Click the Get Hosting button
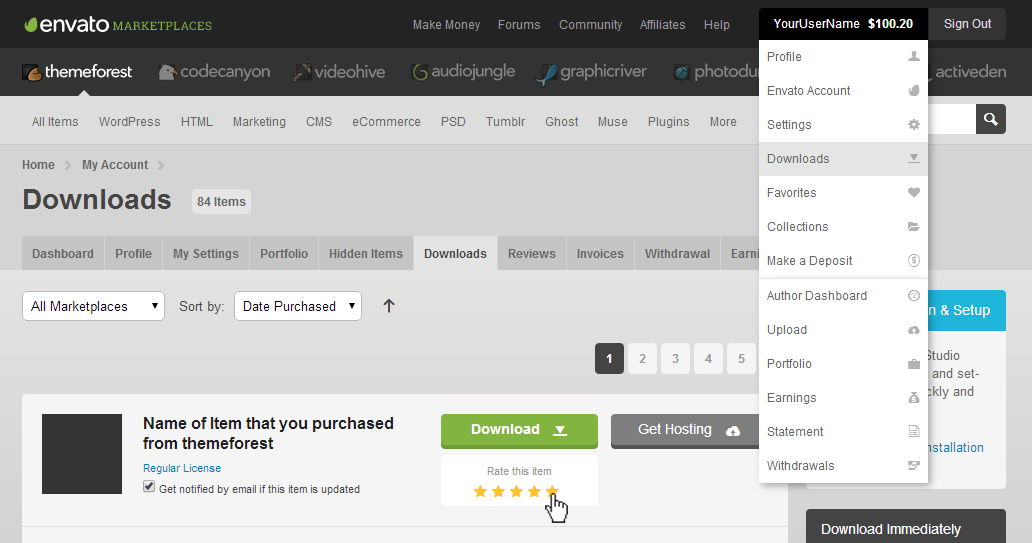 tap(685, 430)
